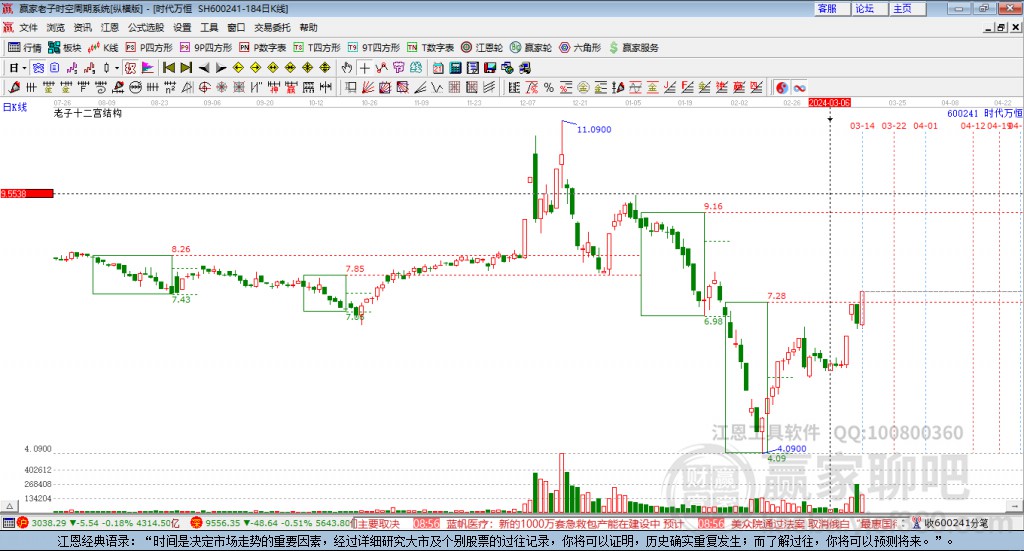The height and width of the screenshot is (551, 1024).
Task: Step chart right with black arrow
Action: [x=221, y=68]
